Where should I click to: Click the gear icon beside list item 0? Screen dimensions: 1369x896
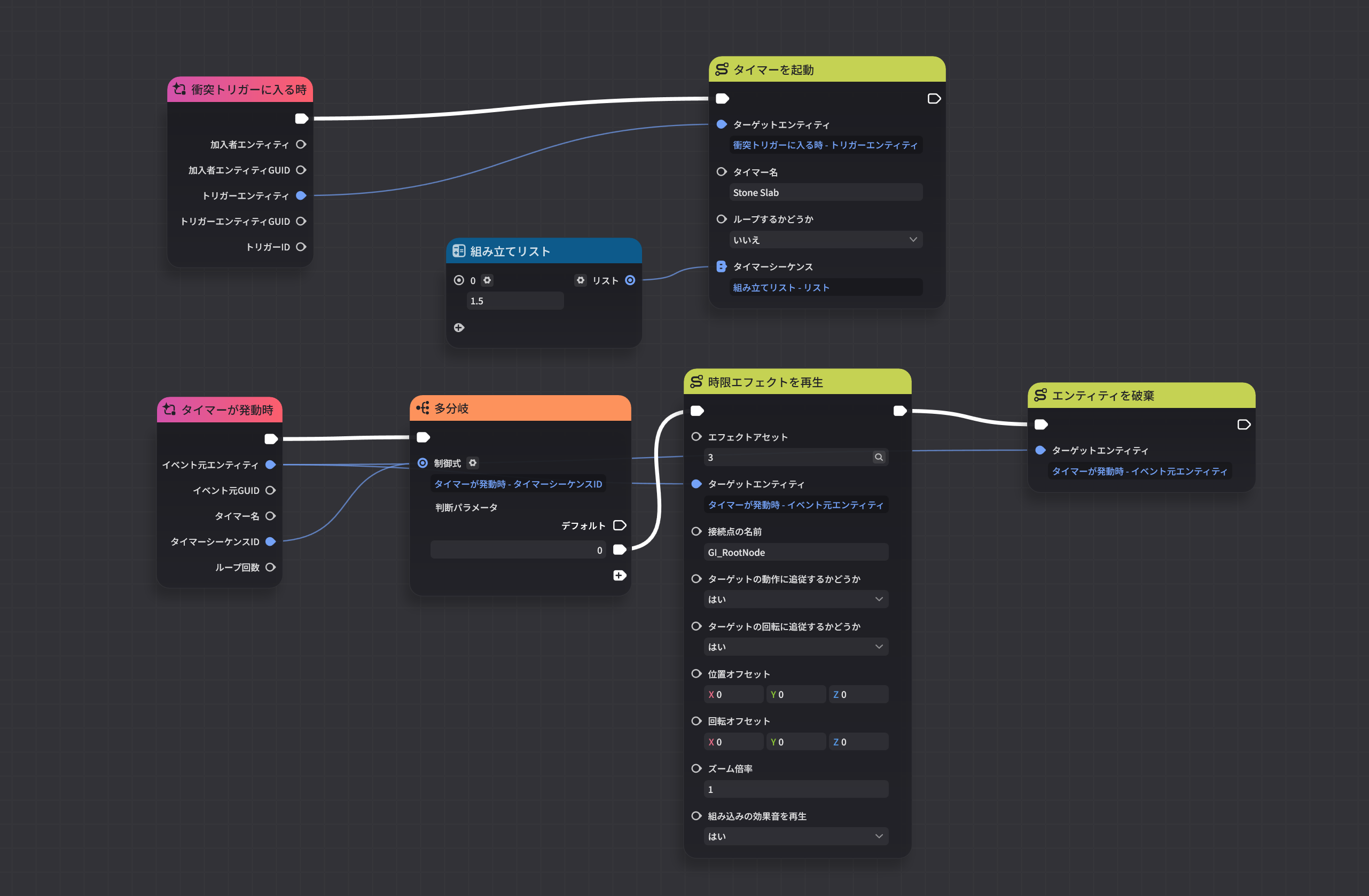pos(487,280)
